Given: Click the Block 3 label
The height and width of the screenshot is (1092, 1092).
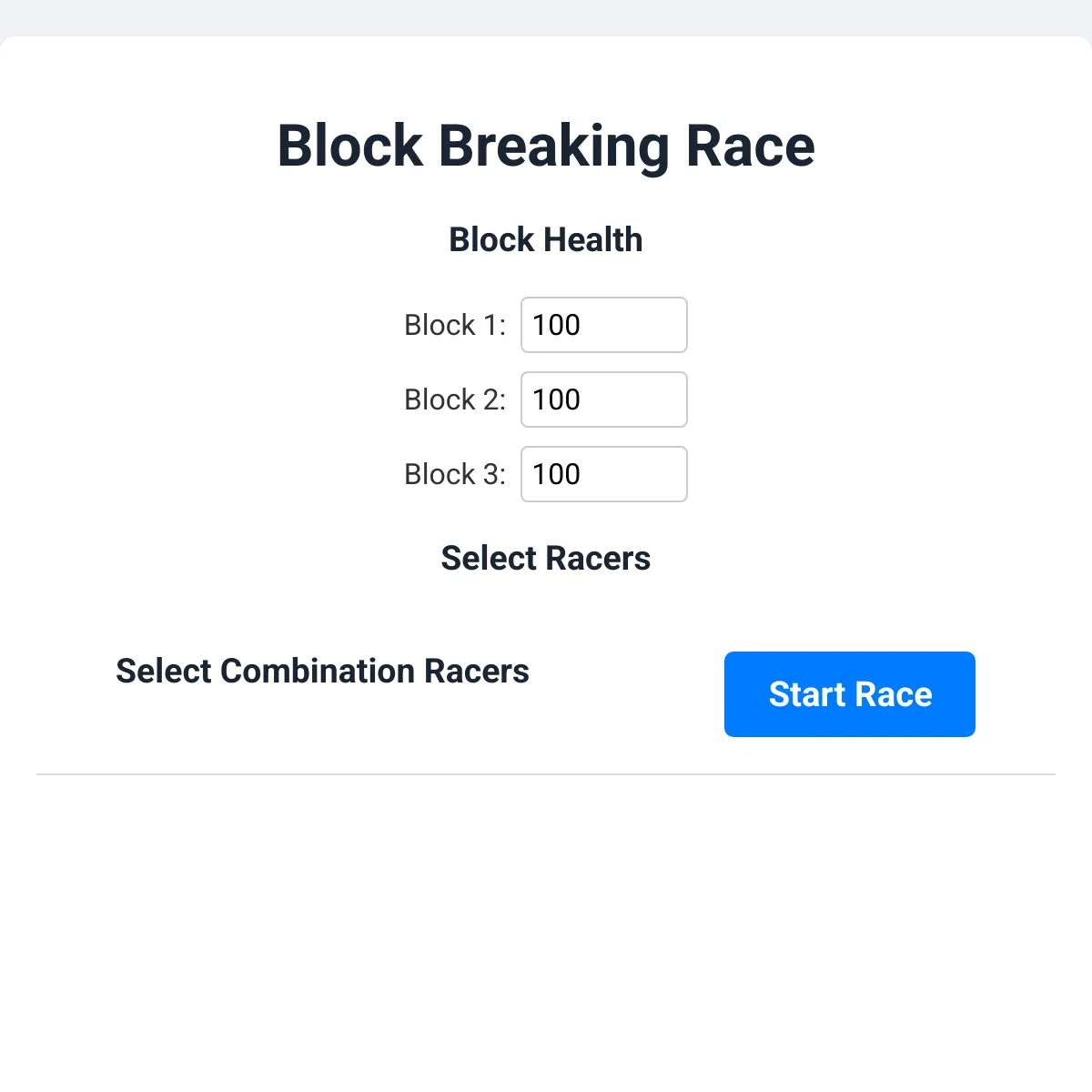Looking at the screenshot, I should pyautogui.click(x=455, y=474).
